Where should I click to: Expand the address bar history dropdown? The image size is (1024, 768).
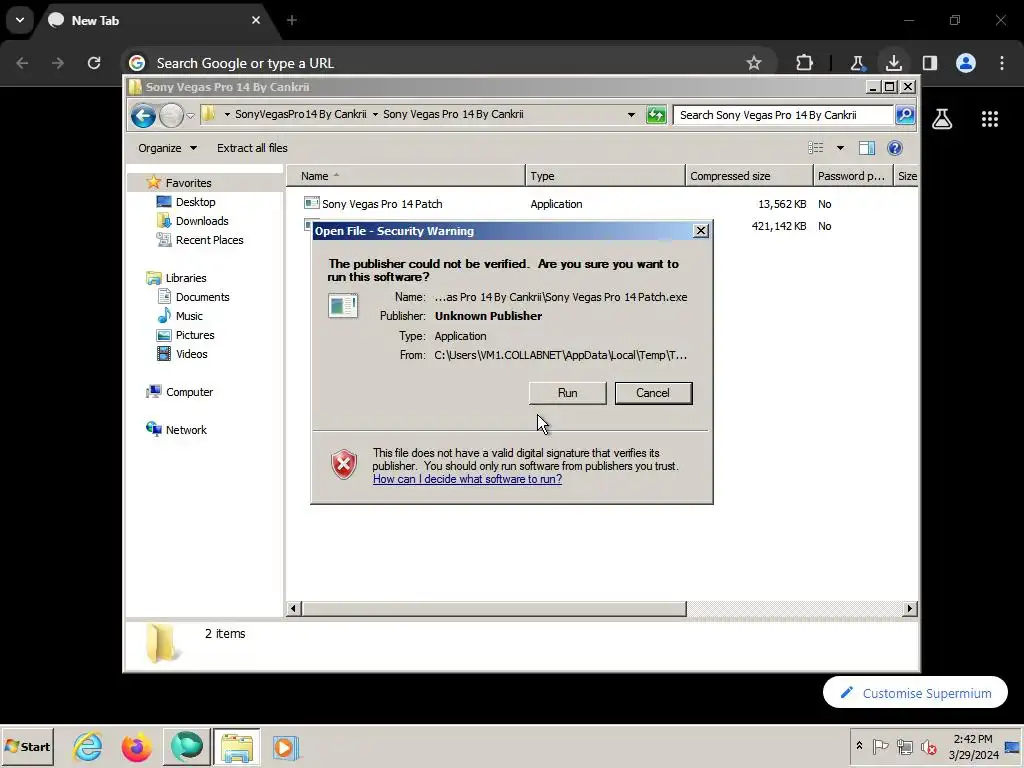click(x=631, y=115)
